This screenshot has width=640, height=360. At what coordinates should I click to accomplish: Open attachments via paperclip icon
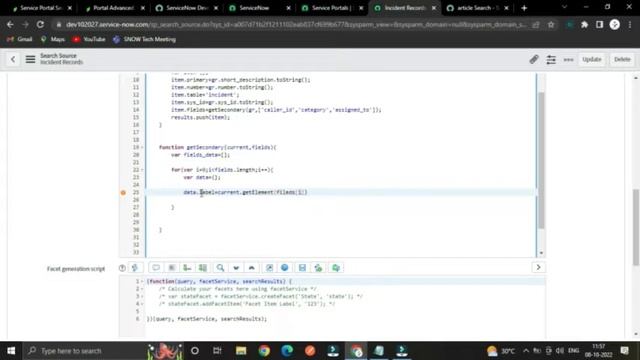(533, 60)
